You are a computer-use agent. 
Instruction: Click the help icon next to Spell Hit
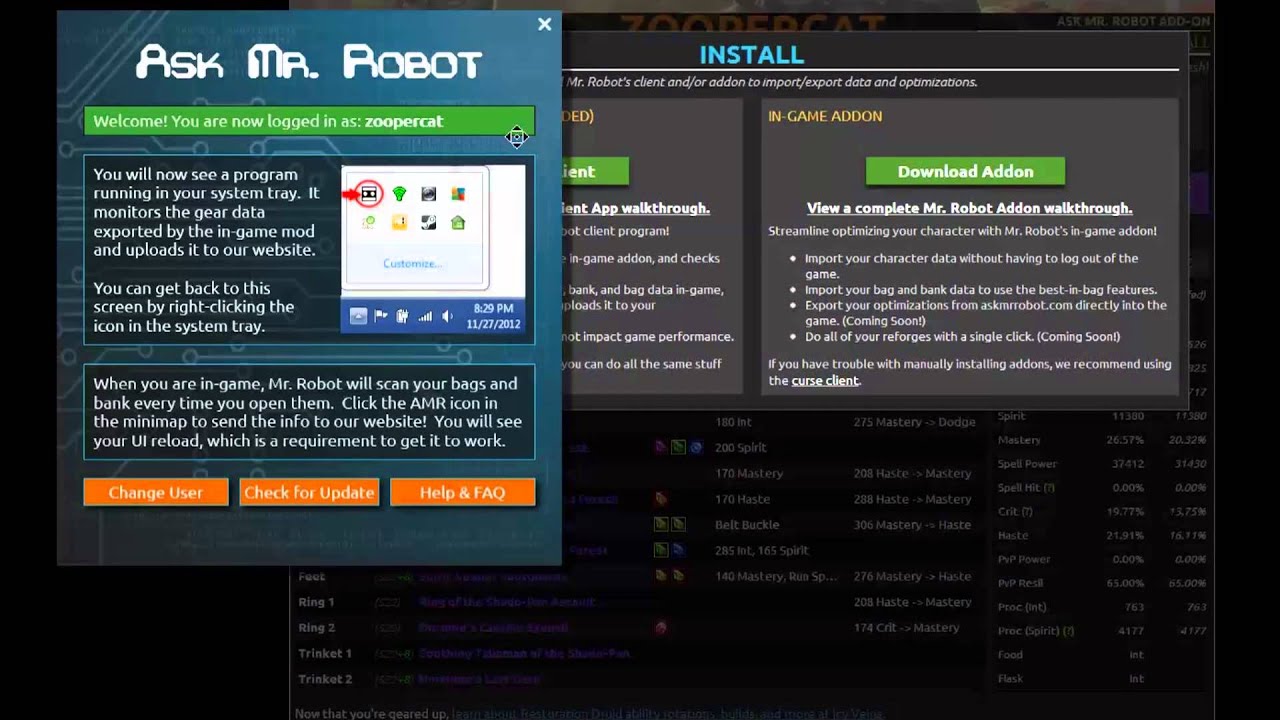coord(1050,488)
